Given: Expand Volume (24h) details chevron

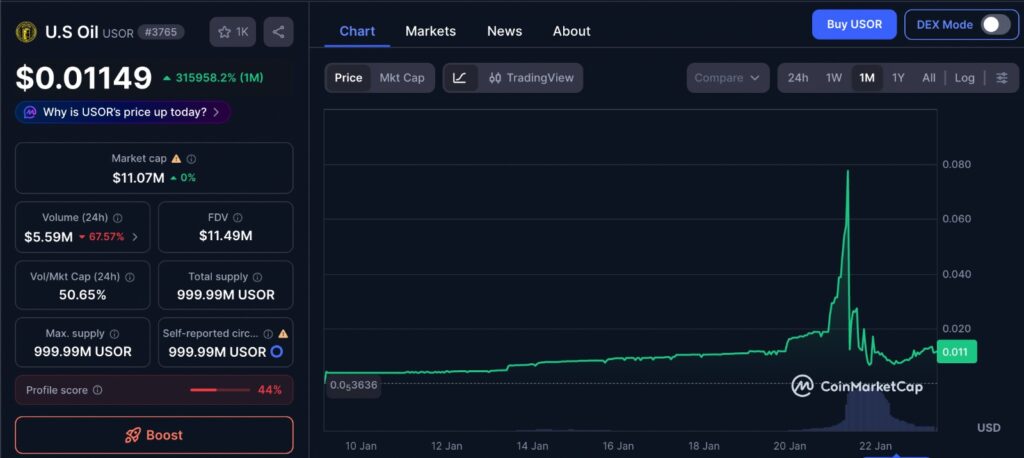Looking at the screenshot, I should click(x=135, y=237).
